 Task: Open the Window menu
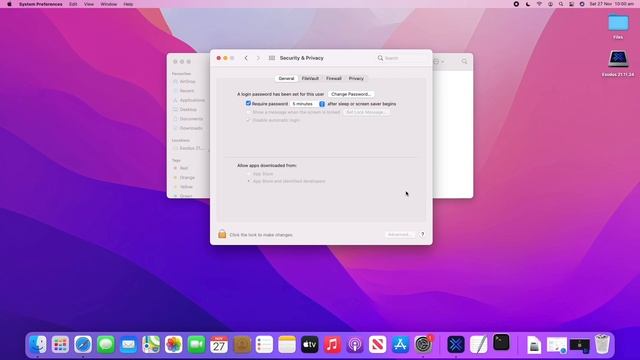coord(109,4)
